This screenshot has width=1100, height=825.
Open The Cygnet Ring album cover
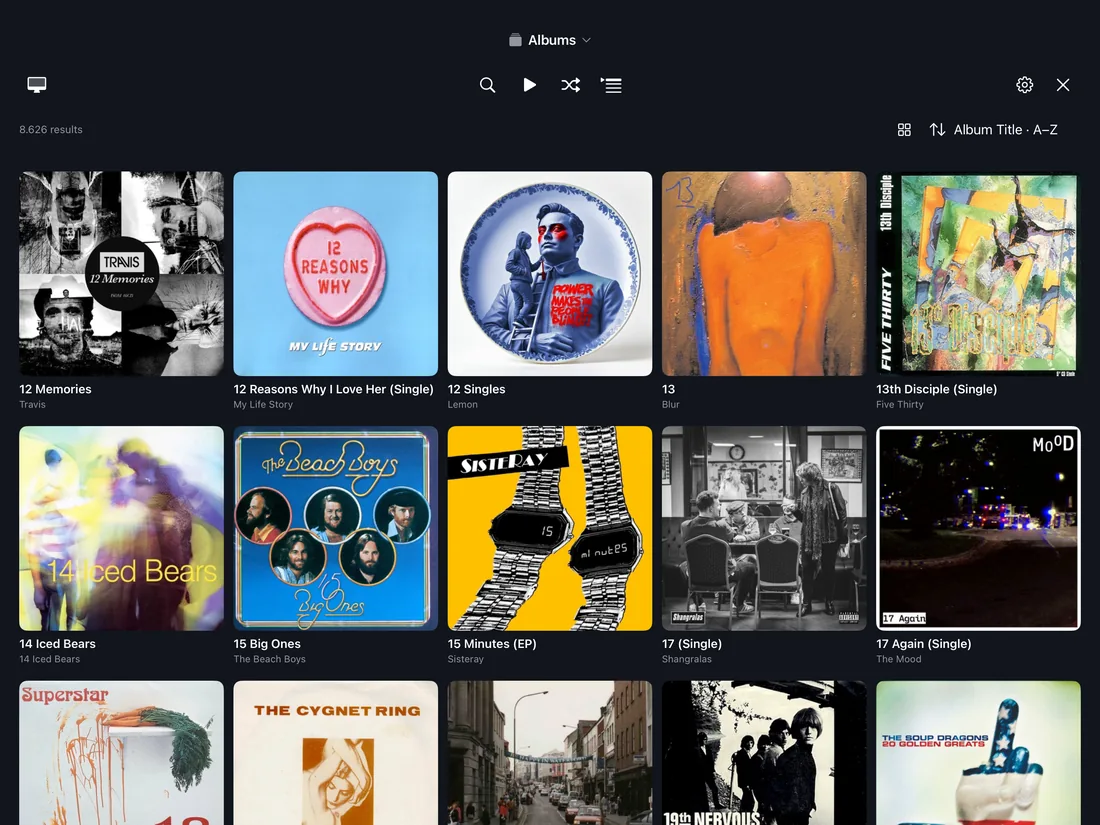[335, 753]
